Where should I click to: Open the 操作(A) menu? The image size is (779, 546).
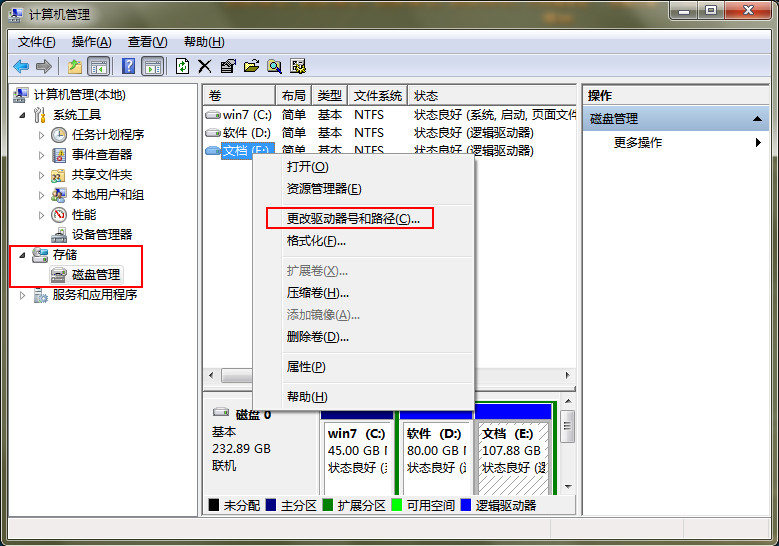(x=91, y=41)
